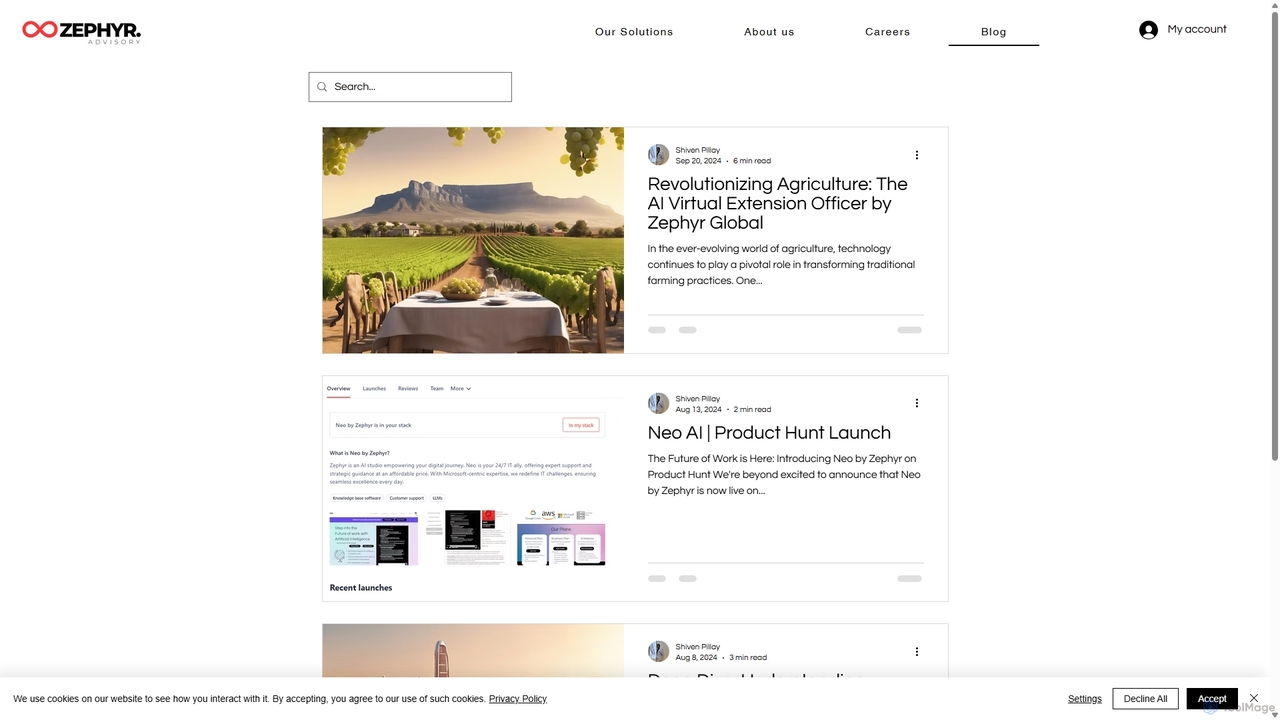Image resolution: width=1280 pixels, height=720 pixels.
Task: Click the '2 min read' label
Action: (x=752, y=410)
